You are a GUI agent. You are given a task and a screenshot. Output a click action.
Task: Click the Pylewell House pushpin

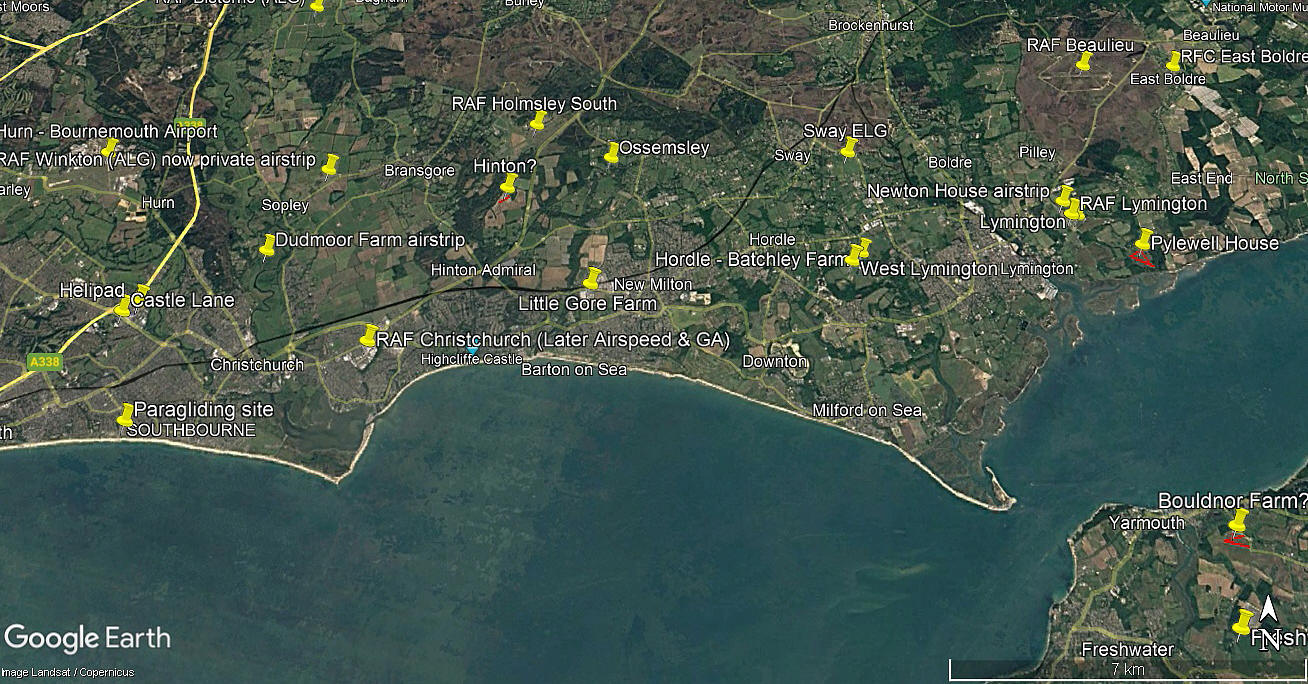(1144, 239)
